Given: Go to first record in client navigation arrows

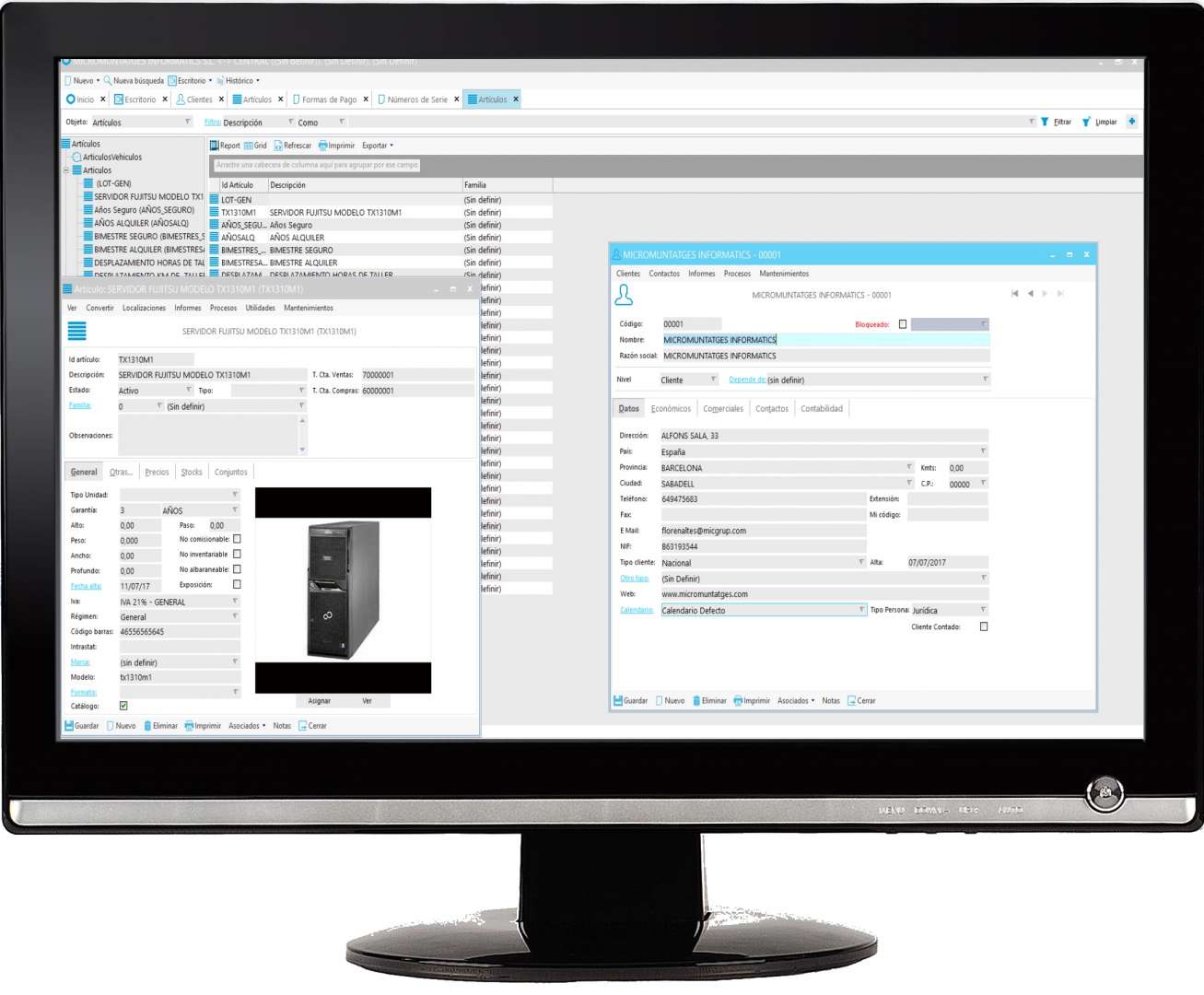Looking at the screenshot, I should pos(1014,294).
